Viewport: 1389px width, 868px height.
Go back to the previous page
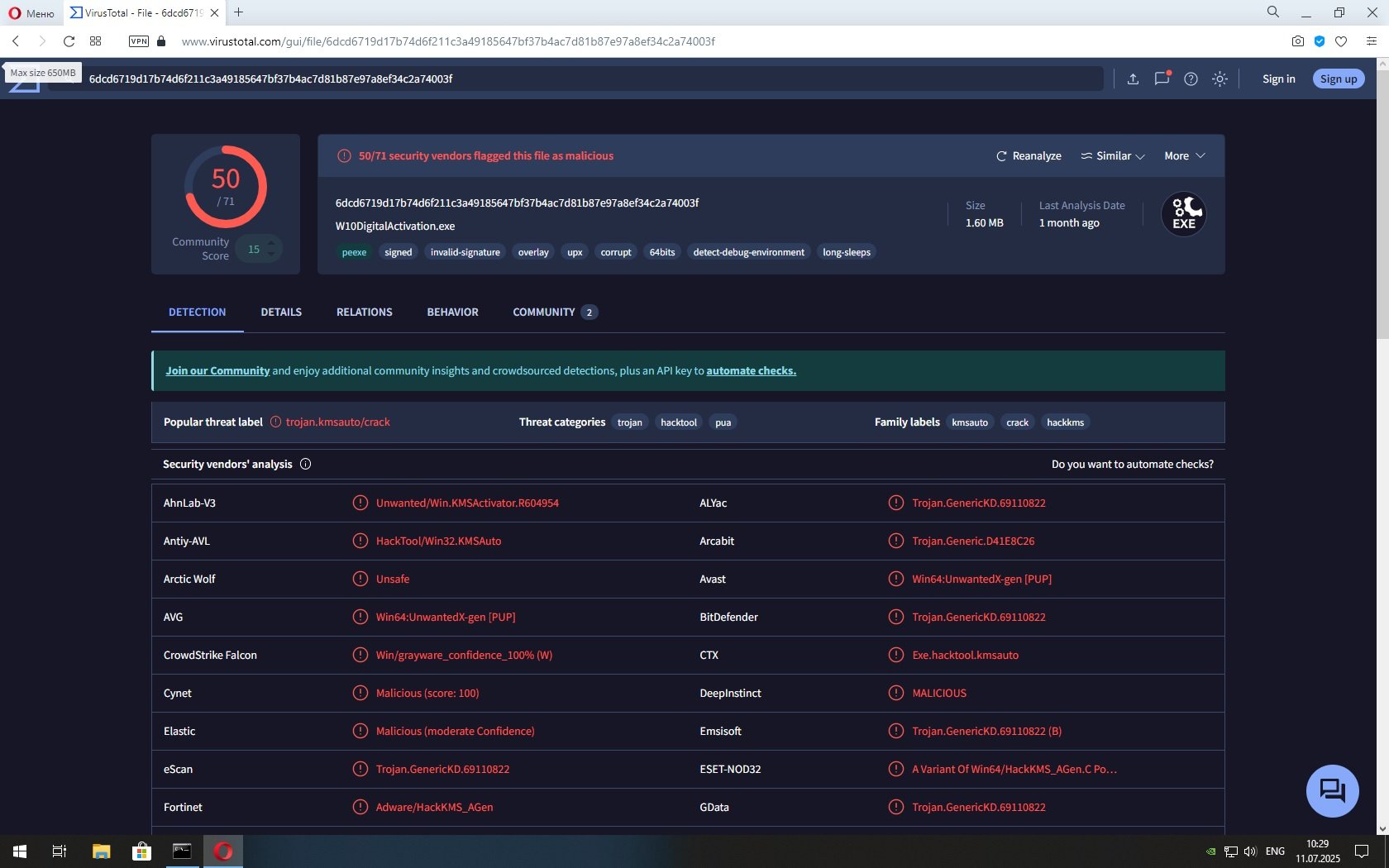tap(16, 41)
